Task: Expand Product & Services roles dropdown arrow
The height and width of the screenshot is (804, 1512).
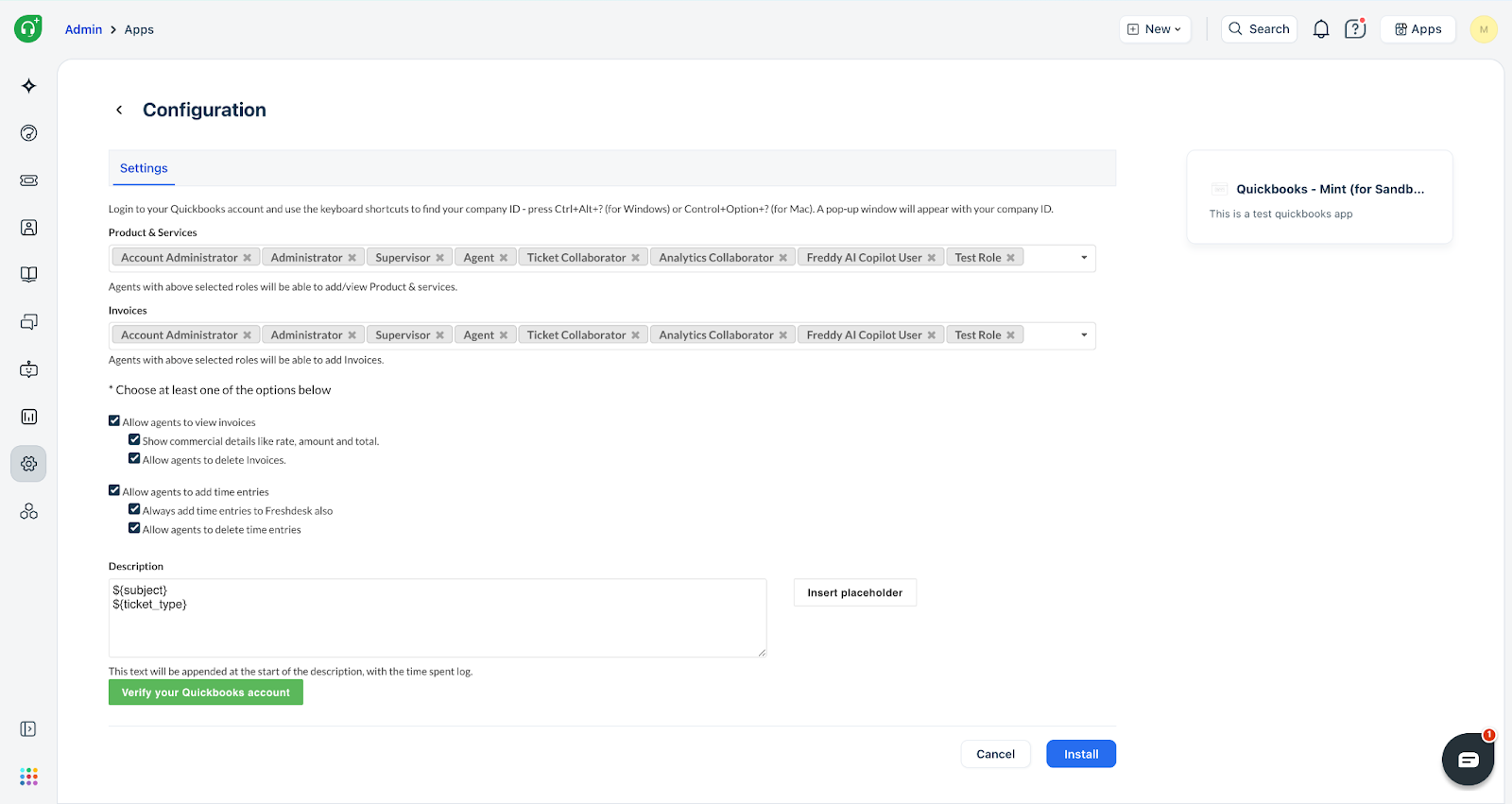Action: coord(1084,258)
